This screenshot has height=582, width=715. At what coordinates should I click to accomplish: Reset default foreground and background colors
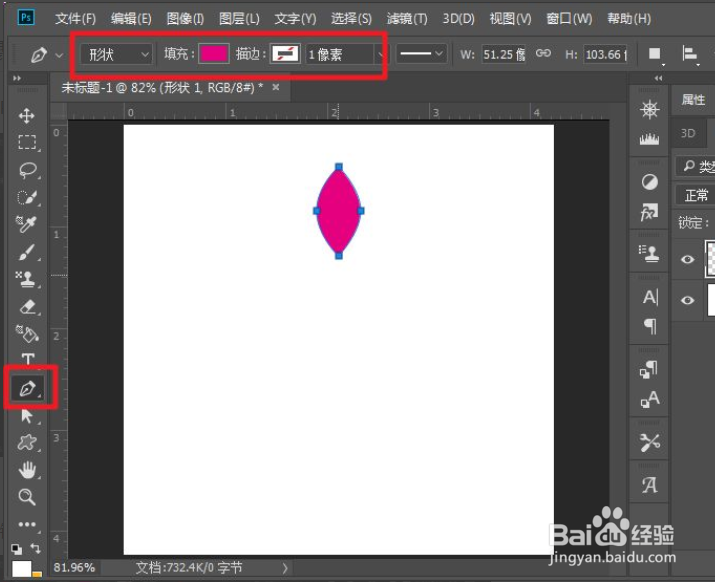[16, 549]
